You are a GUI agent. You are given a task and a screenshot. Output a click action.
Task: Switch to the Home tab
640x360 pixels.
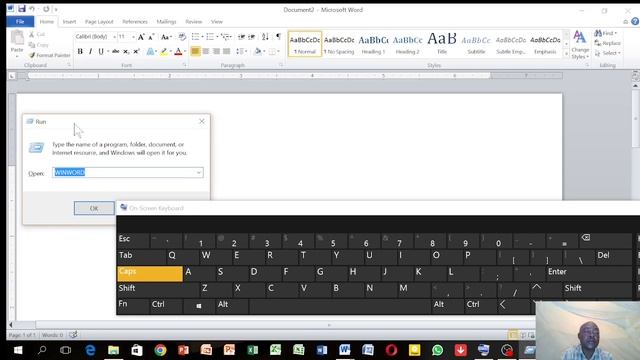tap(47, 22)
